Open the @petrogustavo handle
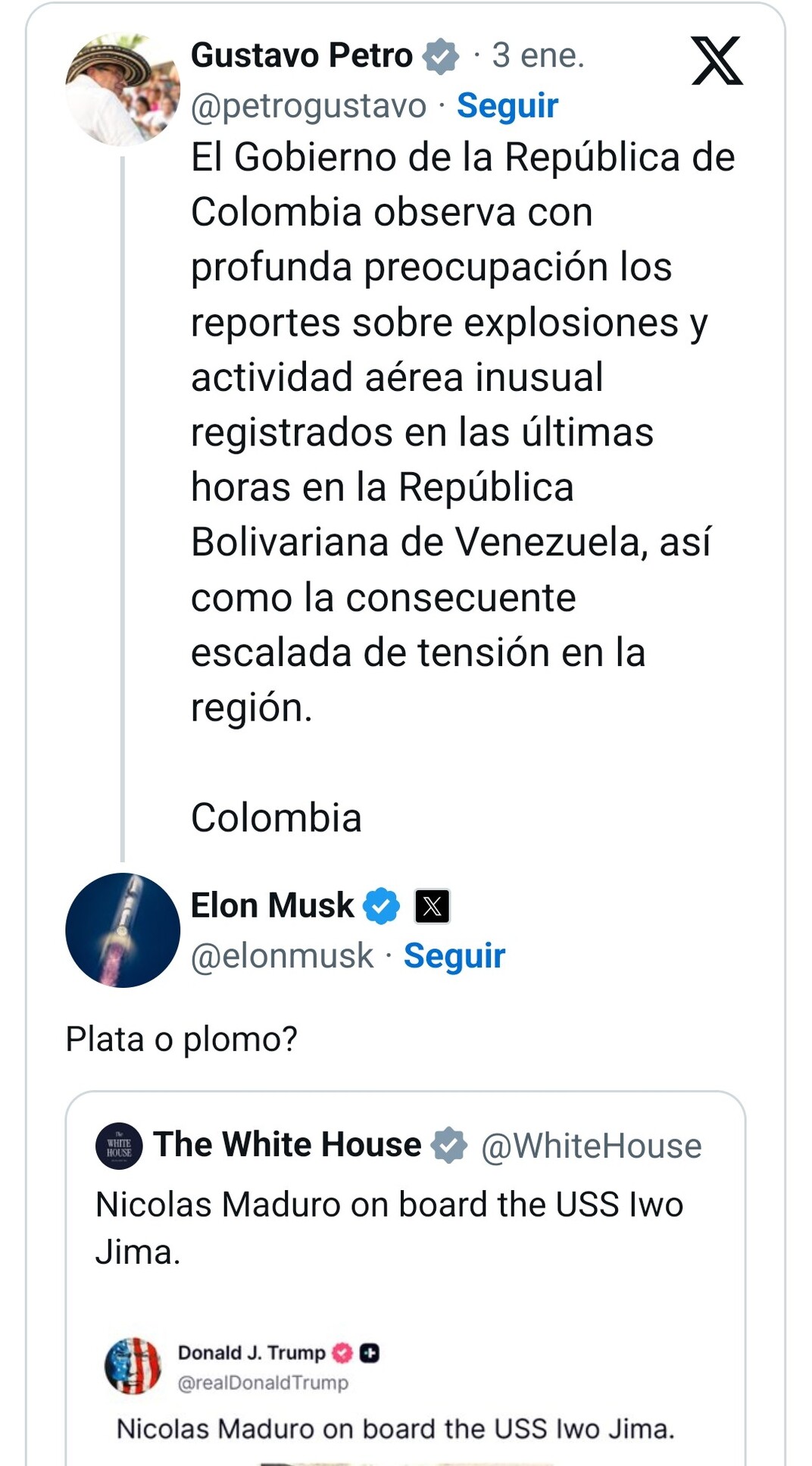 pyautogui.click(x=308, y=106)
